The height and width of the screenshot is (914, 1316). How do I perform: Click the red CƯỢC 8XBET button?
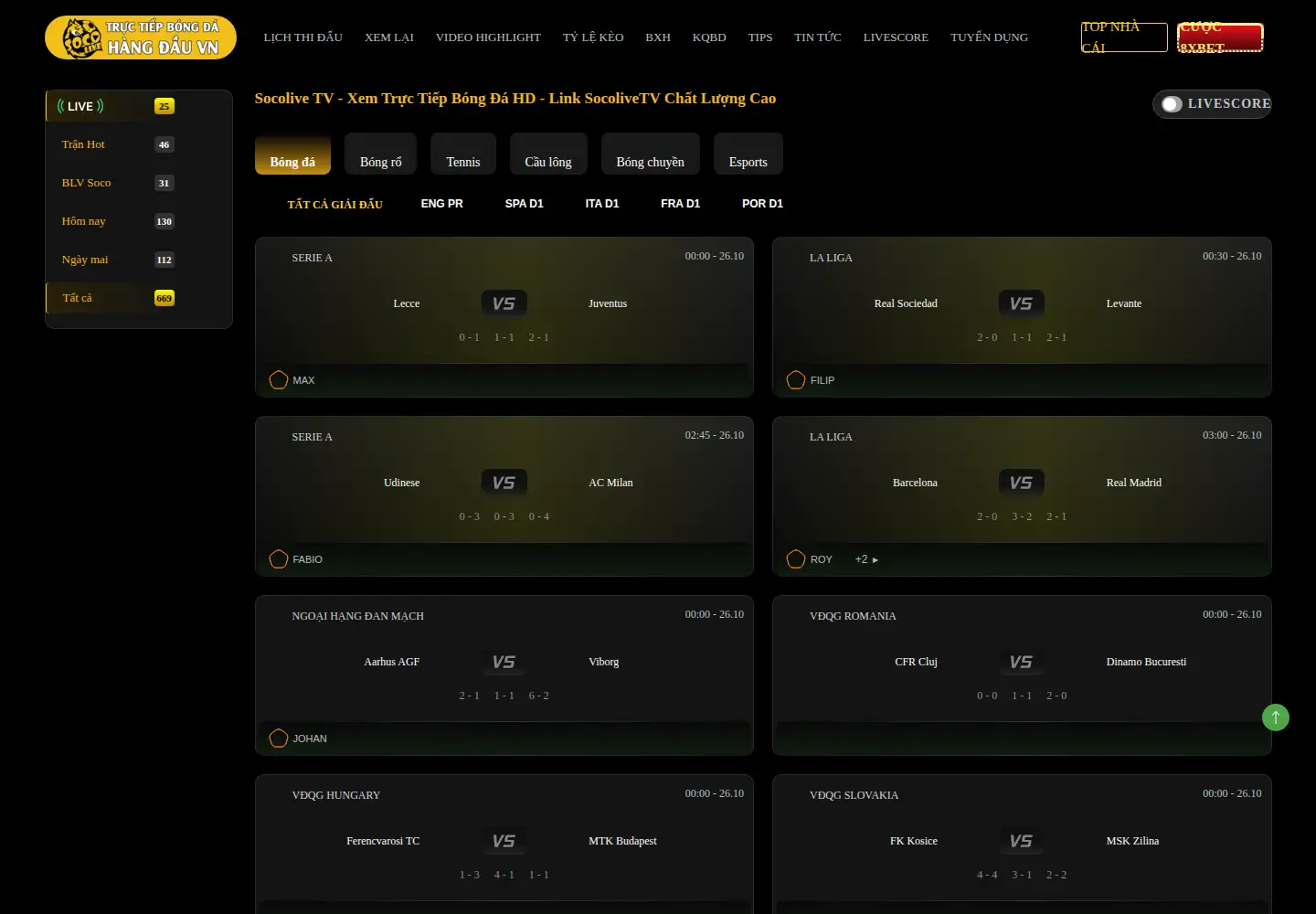click(1220, 37)
